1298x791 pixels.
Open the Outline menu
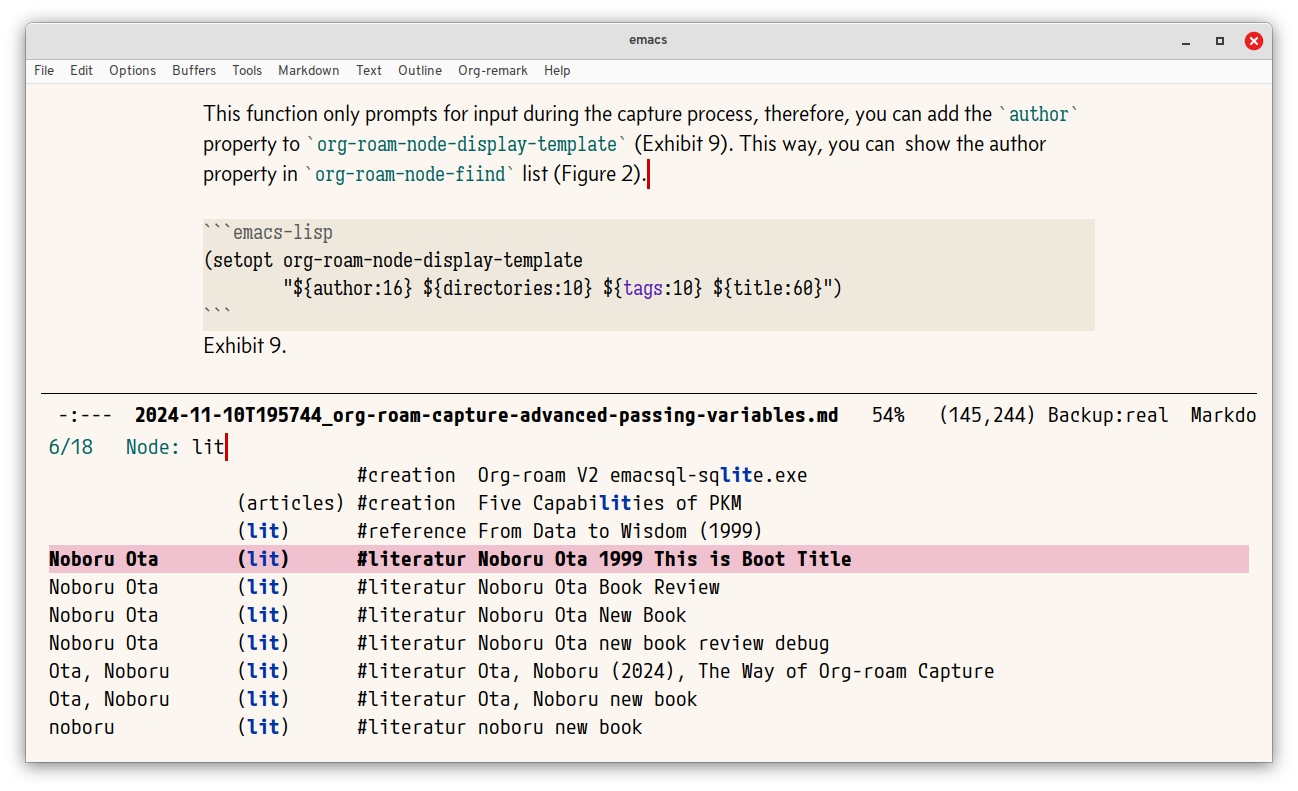pyautogui.click(x=420, y=70)
